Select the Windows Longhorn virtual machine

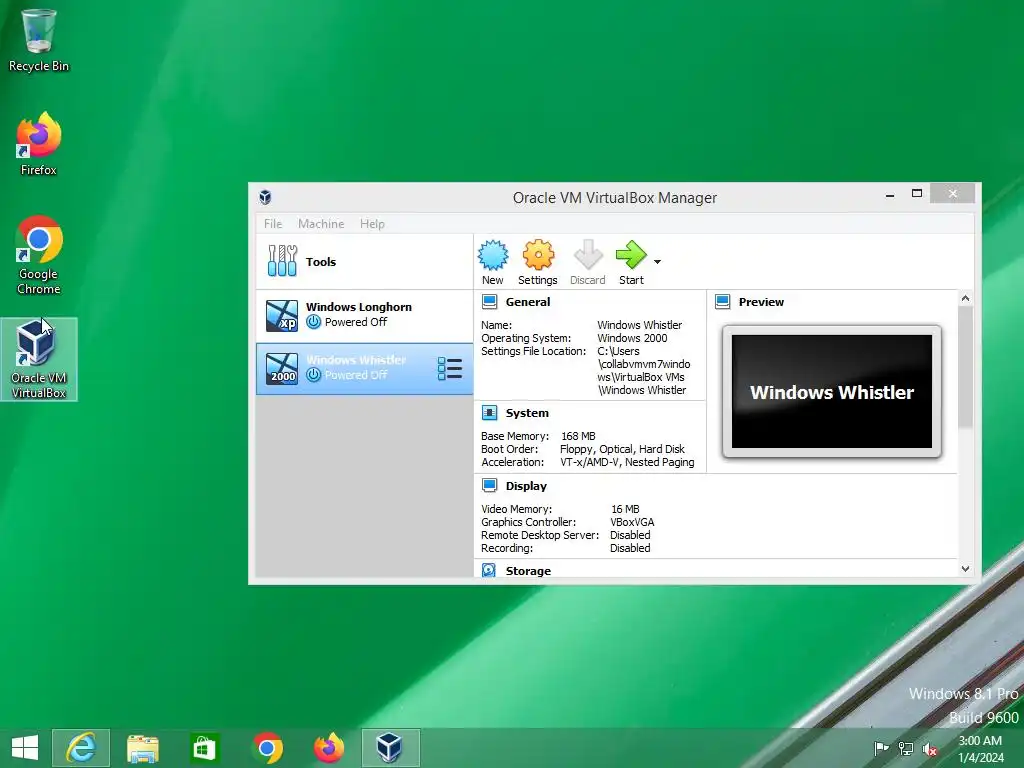(364, 315)
